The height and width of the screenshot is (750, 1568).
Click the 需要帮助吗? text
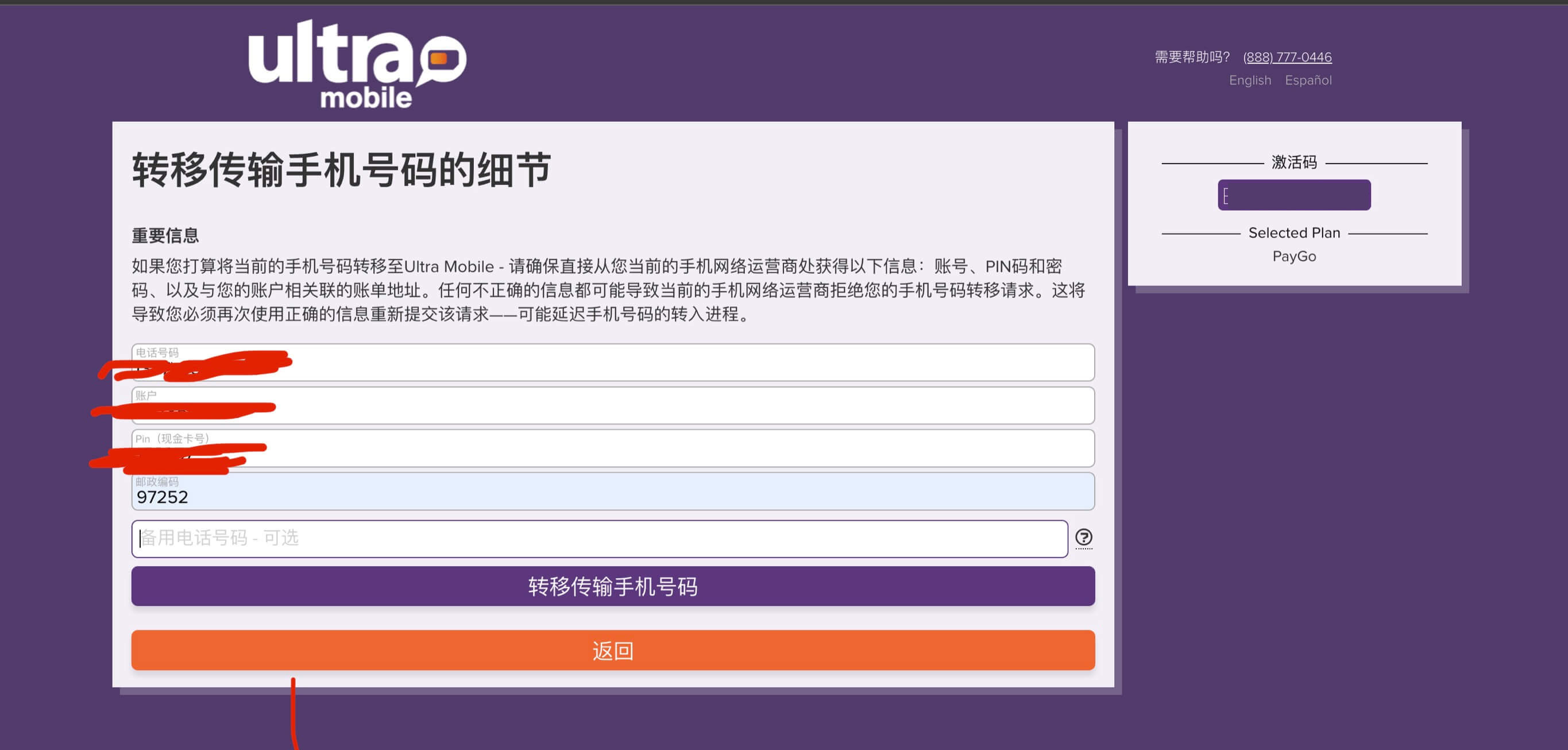tap(1192, 57)
